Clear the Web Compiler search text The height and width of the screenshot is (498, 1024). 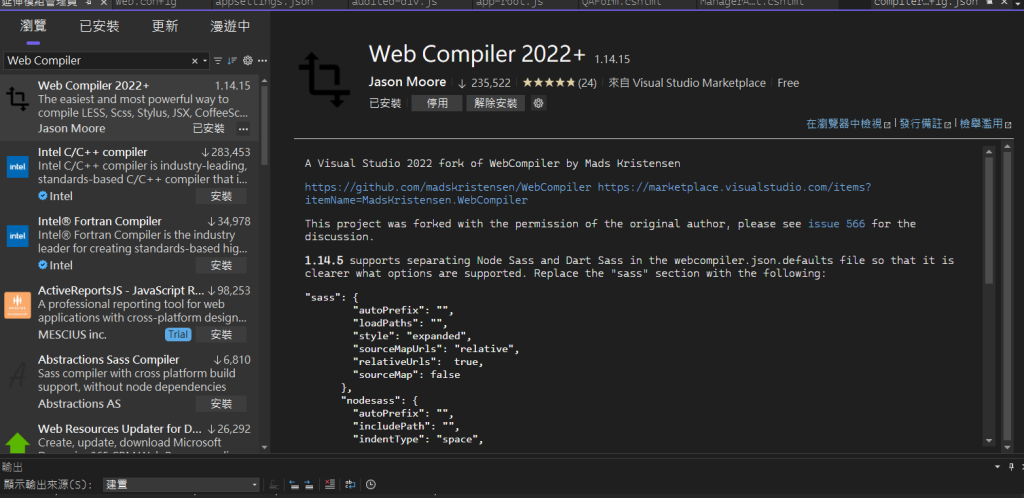[x=195, y=61]
